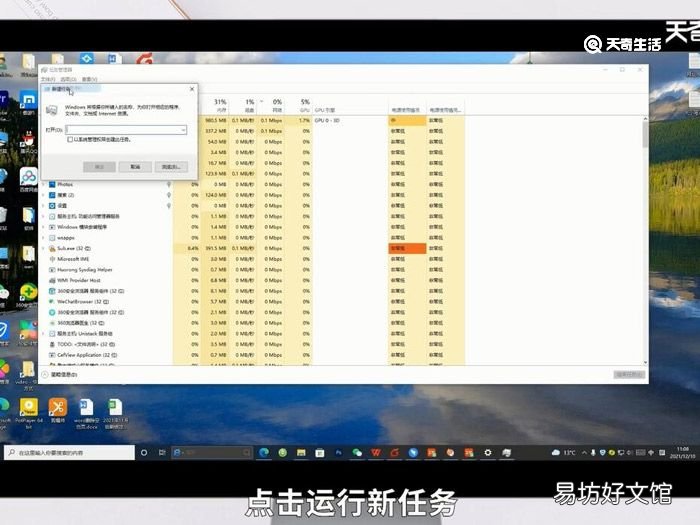700x525 pixels.
Task: Open Photoshop from the taskbar
Action: [x=338, y=453]
